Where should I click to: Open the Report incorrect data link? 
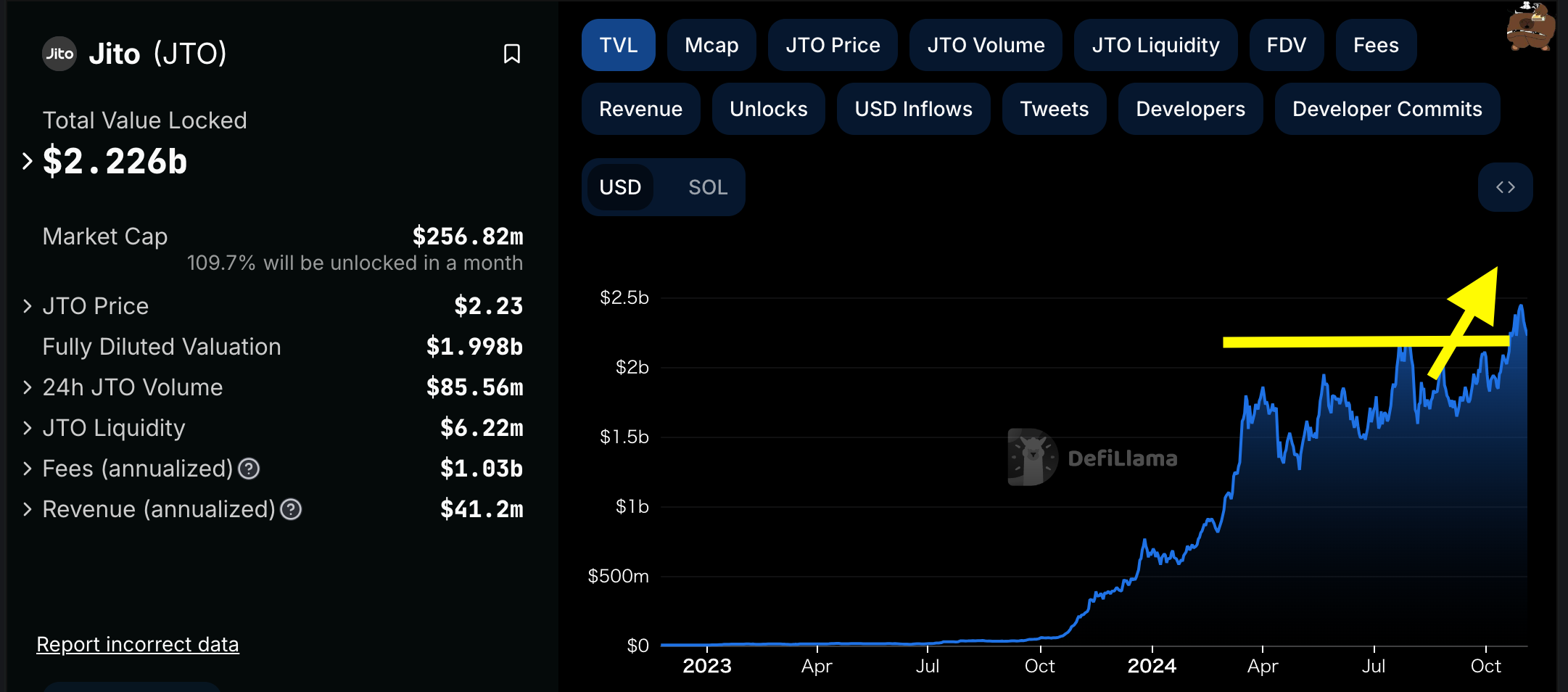coord(138,644)
